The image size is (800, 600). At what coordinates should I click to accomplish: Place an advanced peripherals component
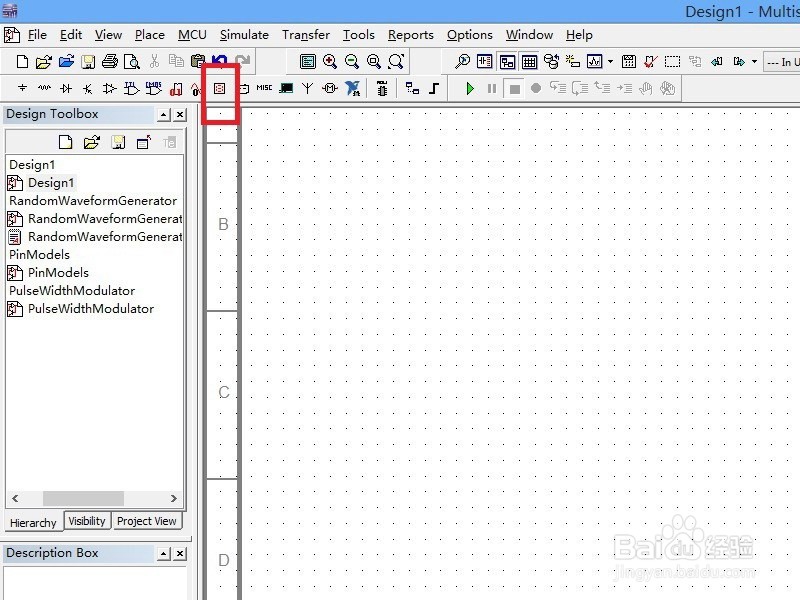tap(286, 88)
